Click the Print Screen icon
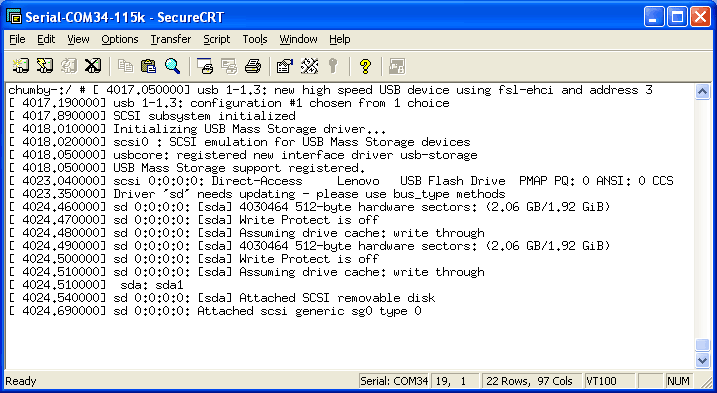The image size is (717, 393). pos(205,66)
